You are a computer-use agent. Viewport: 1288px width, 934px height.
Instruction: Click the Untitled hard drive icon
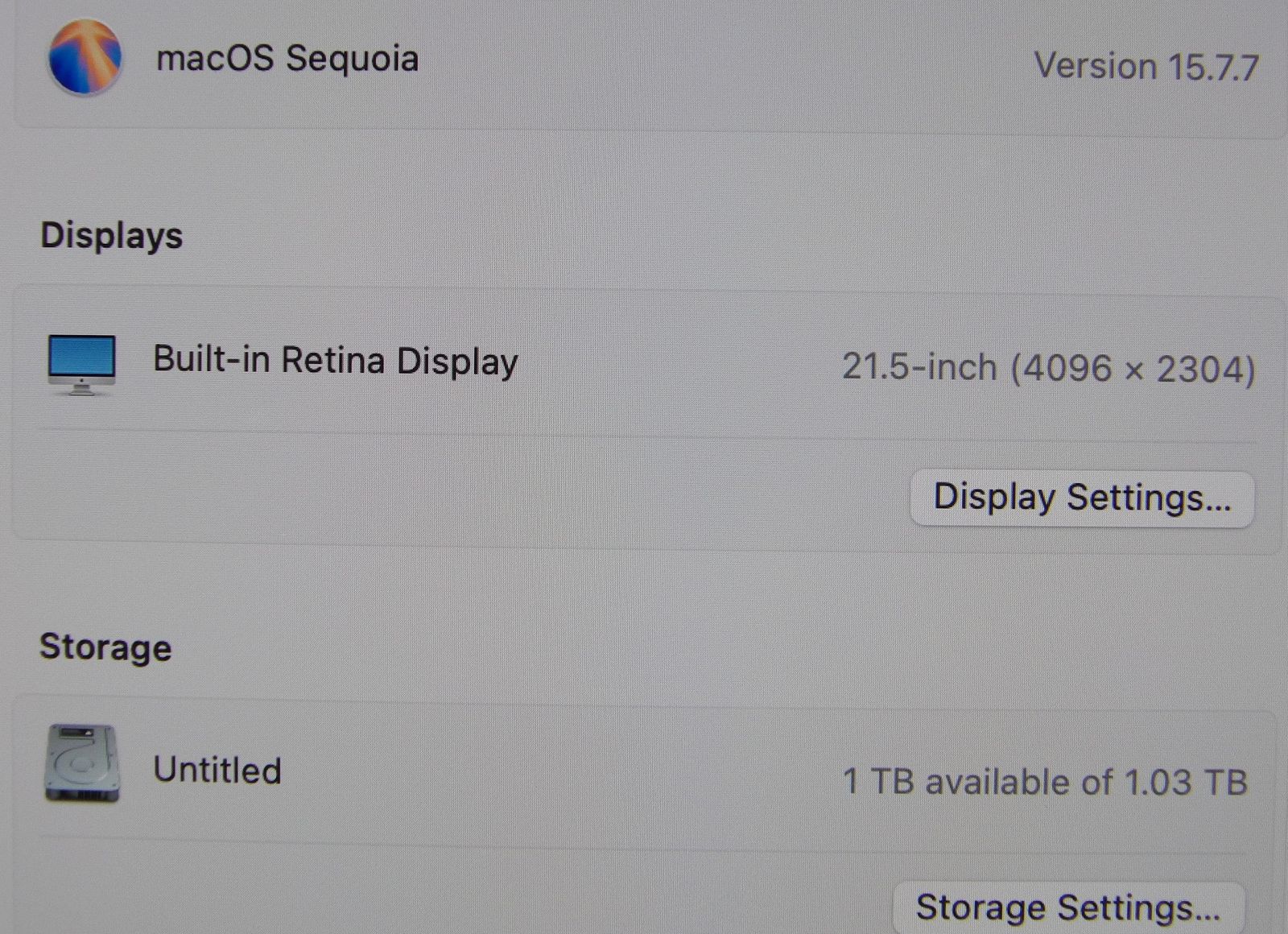click(82, 763)
